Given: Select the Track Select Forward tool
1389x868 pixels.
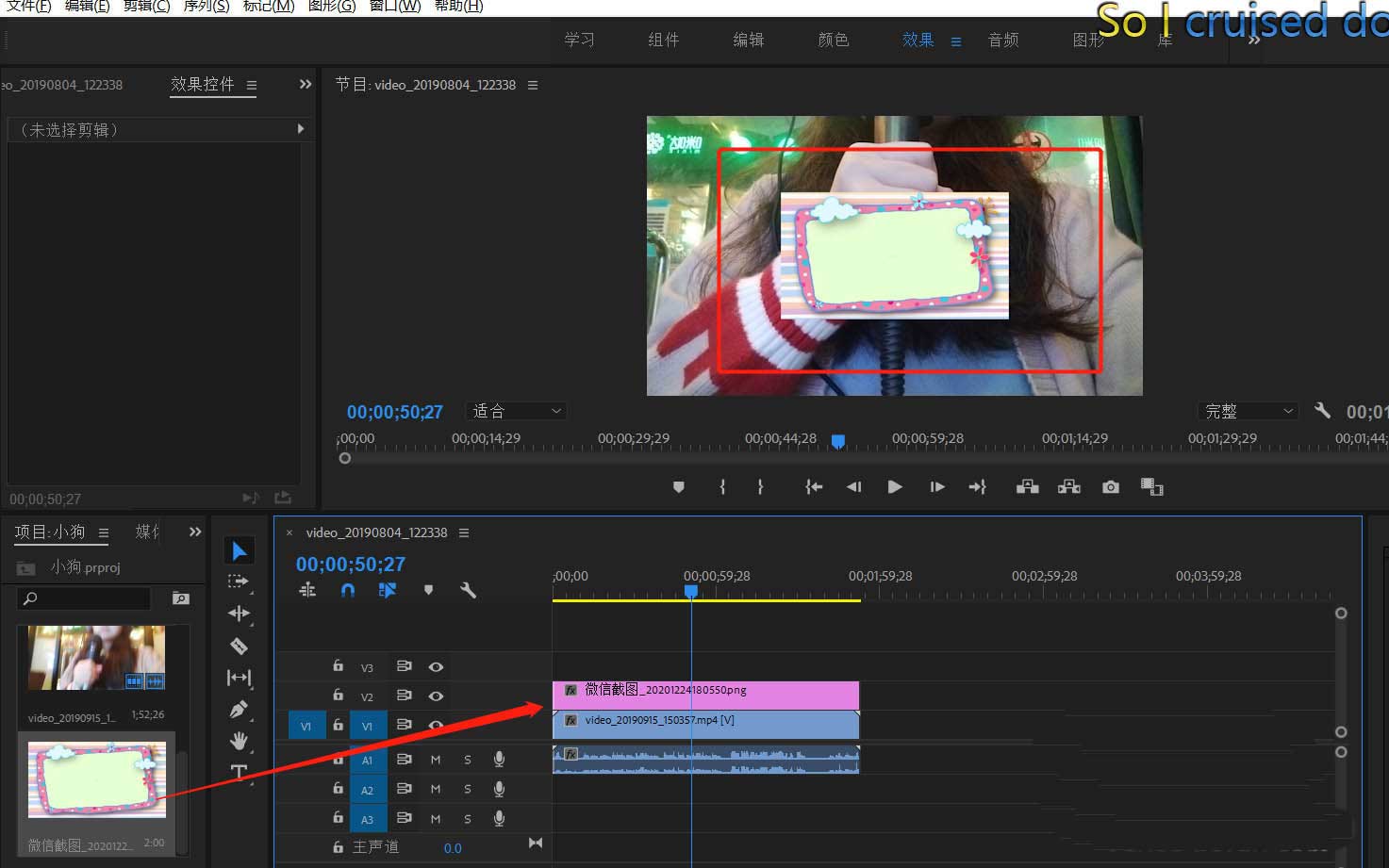Looking at the screenshot, I should pyautogui.click(x=239, y=581).
